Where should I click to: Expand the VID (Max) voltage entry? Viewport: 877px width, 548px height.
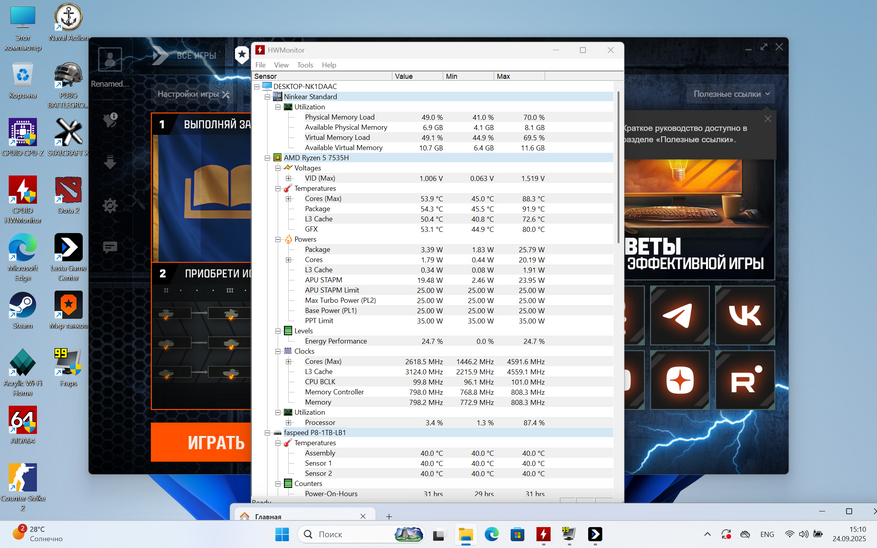pos(289,179)
